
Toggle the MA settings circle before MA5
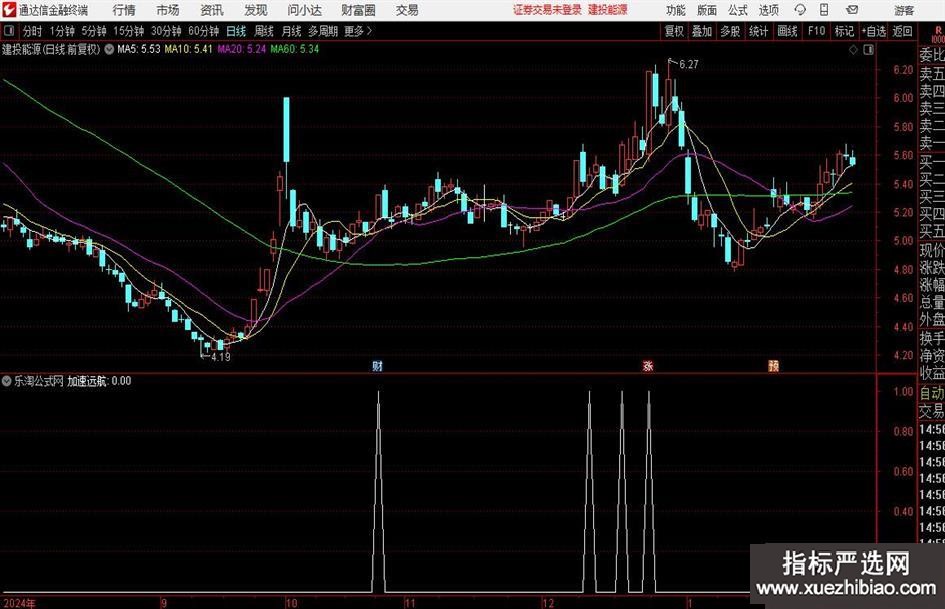click(x=109, y=48)
